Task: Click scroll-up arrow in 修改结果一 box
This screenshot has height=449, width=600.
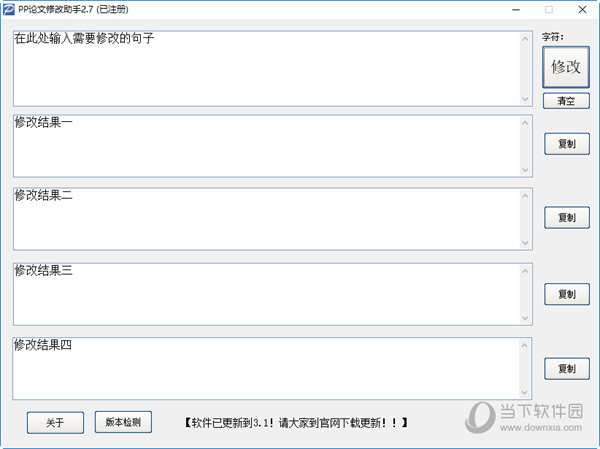Action: pos(525,123)
